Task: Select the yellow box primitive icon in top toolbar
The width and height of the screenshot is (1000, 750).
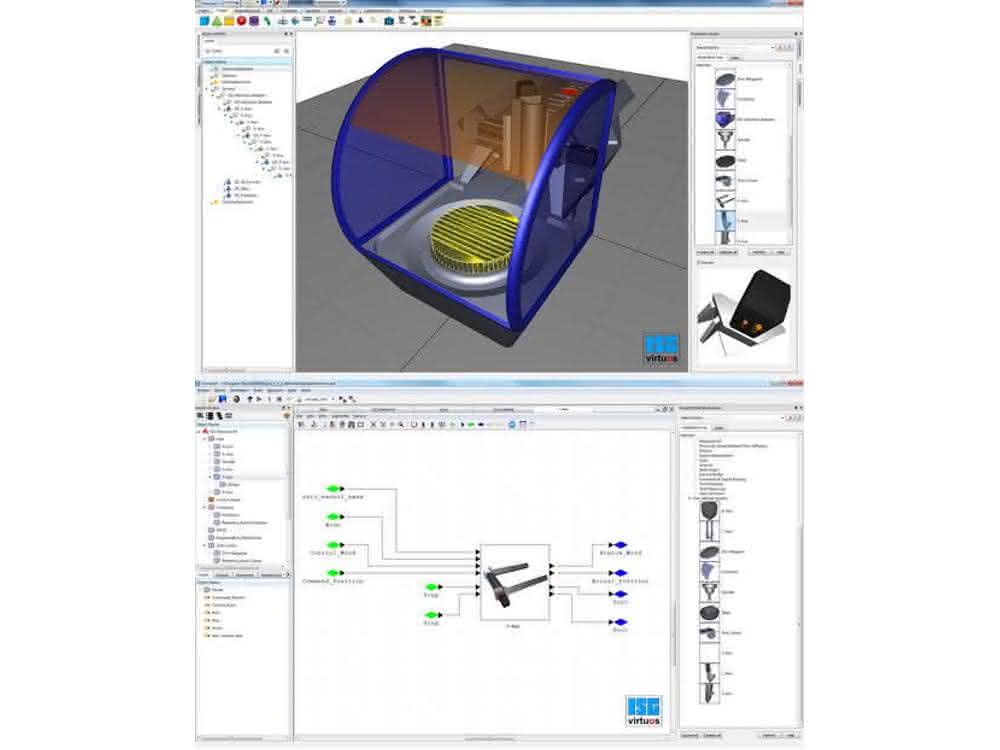Action: tap(229, 21)
